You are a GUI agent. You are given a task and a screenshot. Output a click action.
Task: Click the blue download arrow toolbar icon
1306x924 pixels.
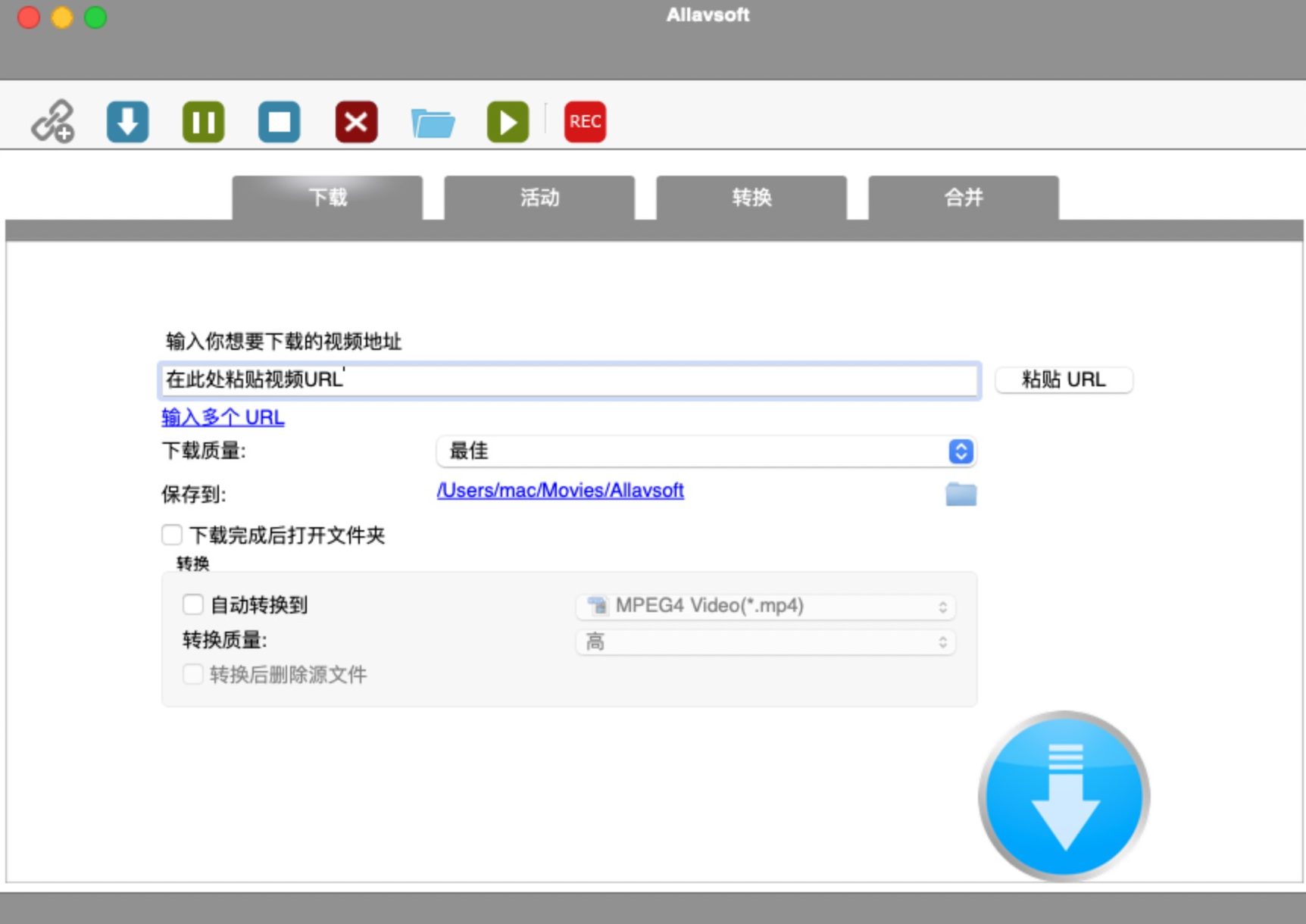coord(127,121)
